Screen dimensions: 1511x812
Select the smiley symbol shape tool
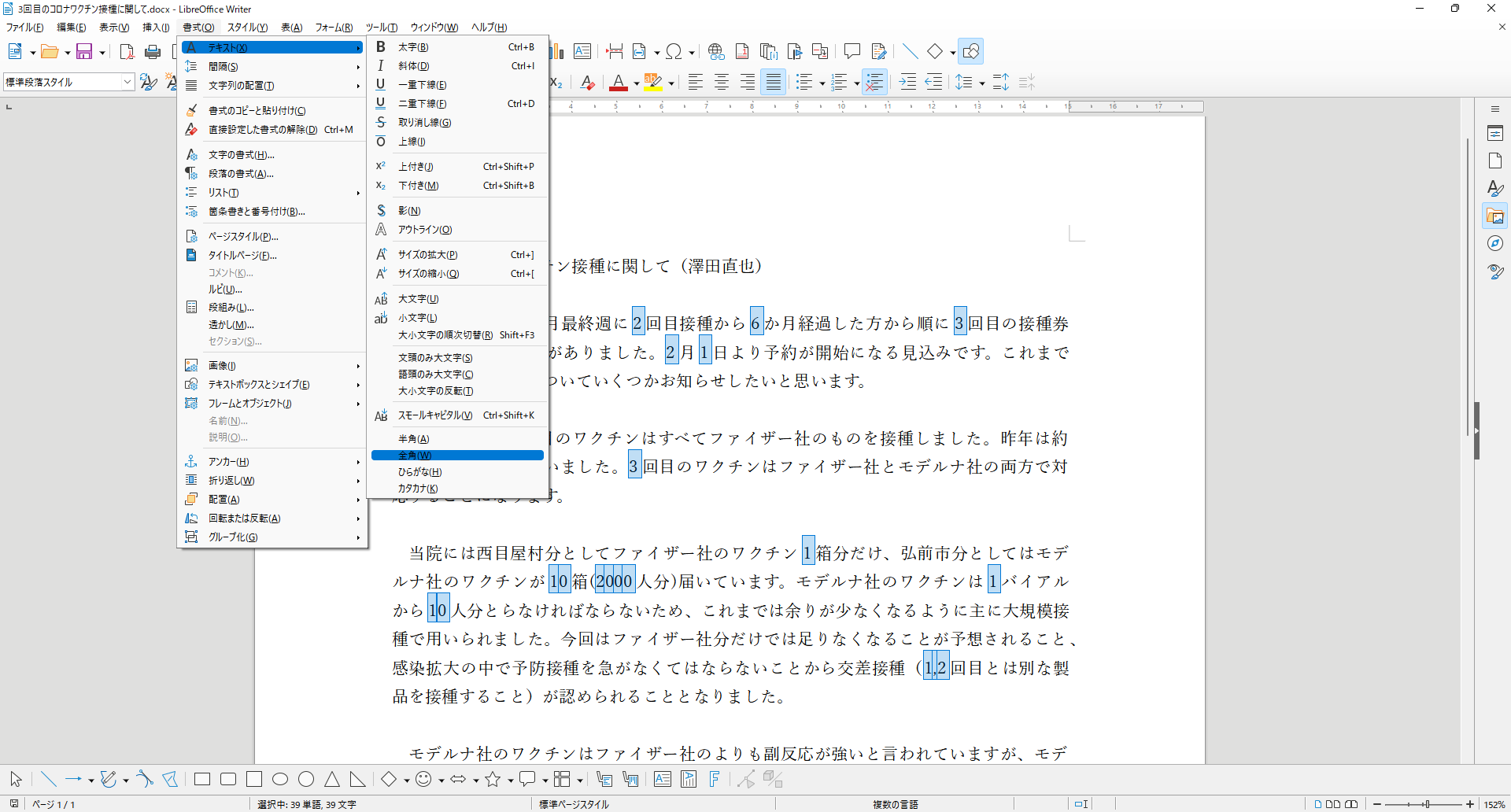(423, 779)
